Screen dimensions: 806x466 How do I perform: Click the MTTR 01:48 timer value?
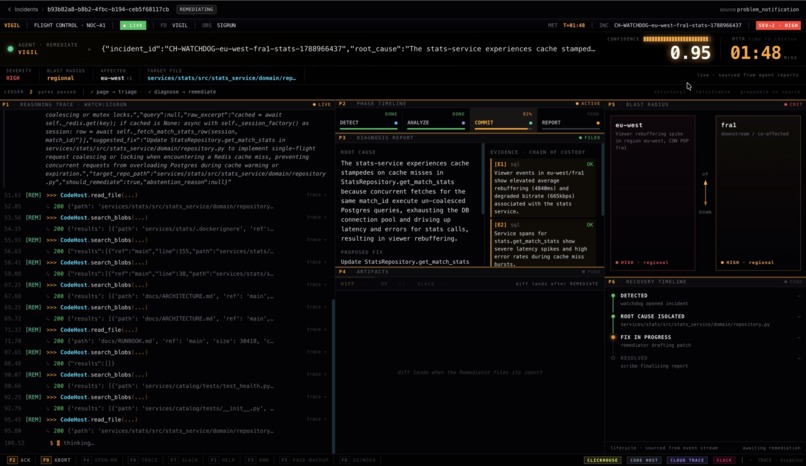(756, 53)
